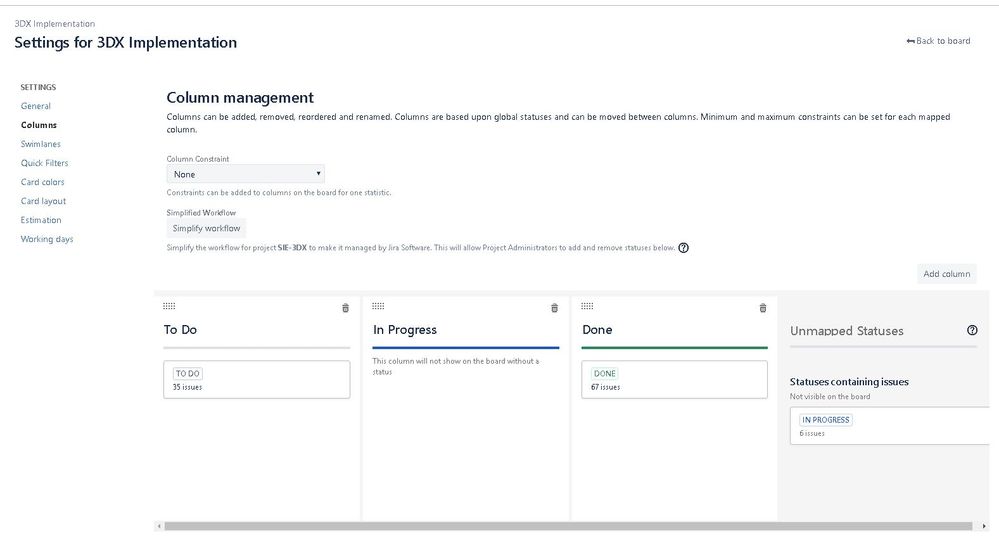The image size is (999, 550).
Task: Click the SIE-3DX project name text
Action: (292, 248)
